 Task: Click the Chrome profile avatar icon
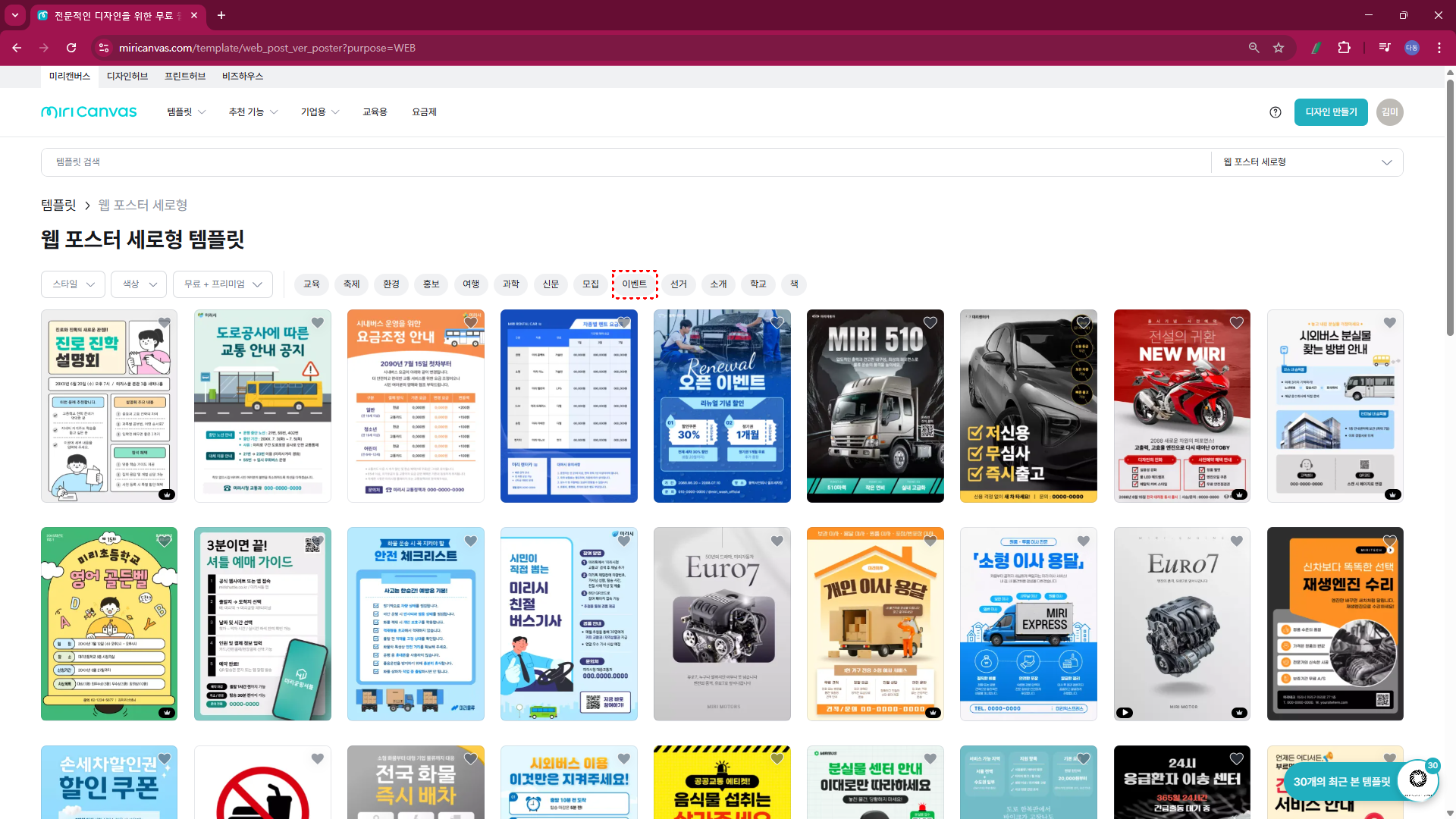1412,48
